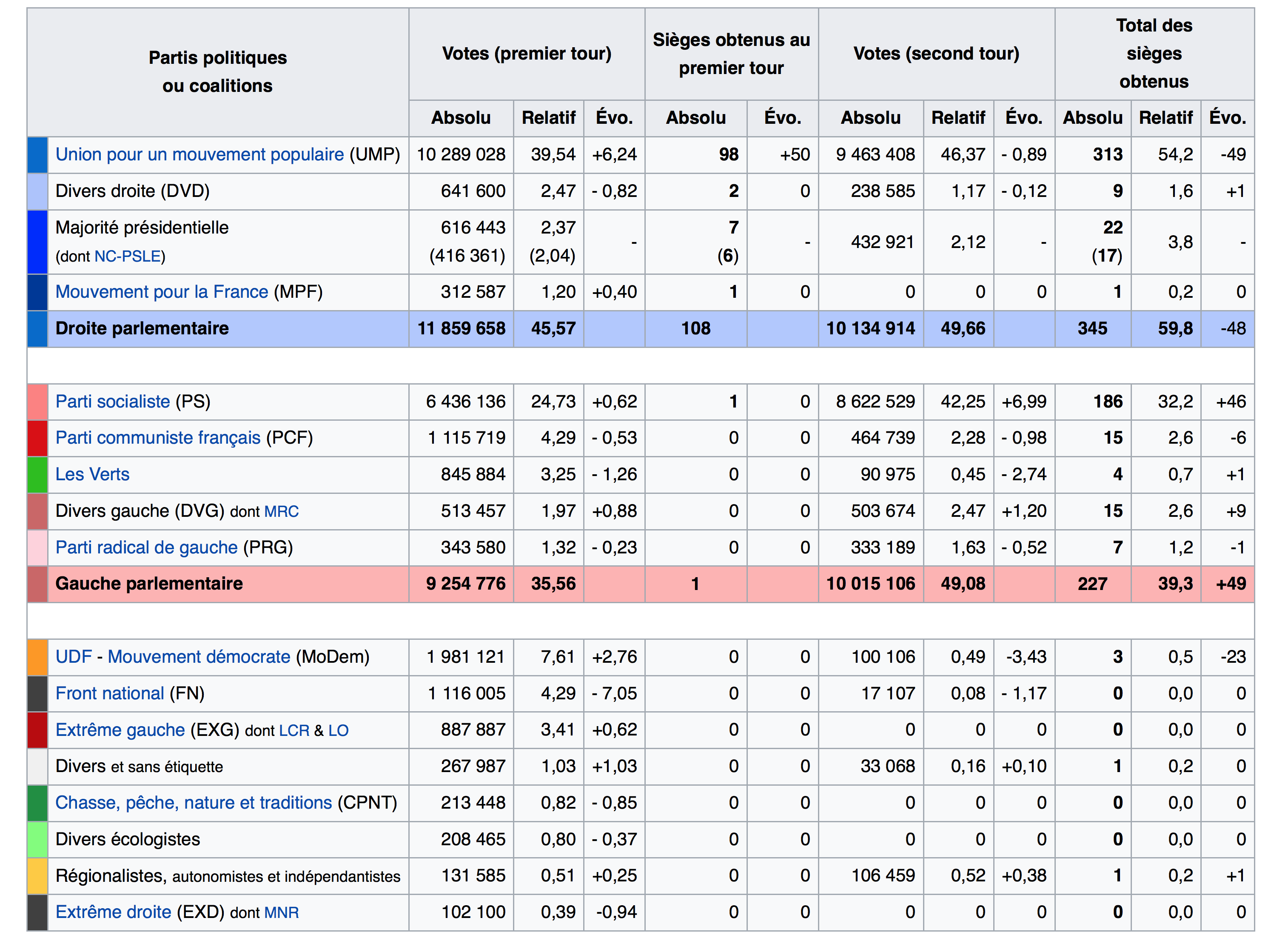Select the PCF second-round votes 464 739

tap(883, 438)
